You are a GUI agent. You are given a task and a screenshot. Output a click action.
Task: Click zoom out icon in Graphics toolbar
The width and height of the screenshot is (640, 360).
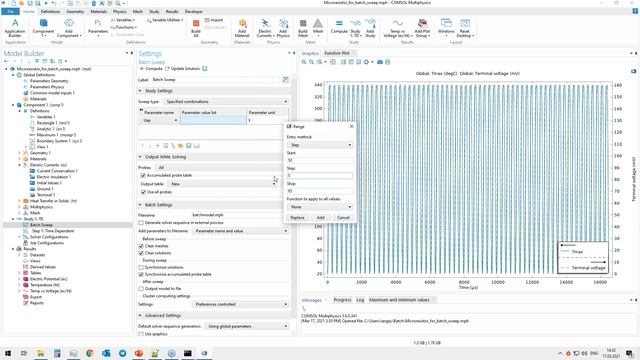coord(311,62)
